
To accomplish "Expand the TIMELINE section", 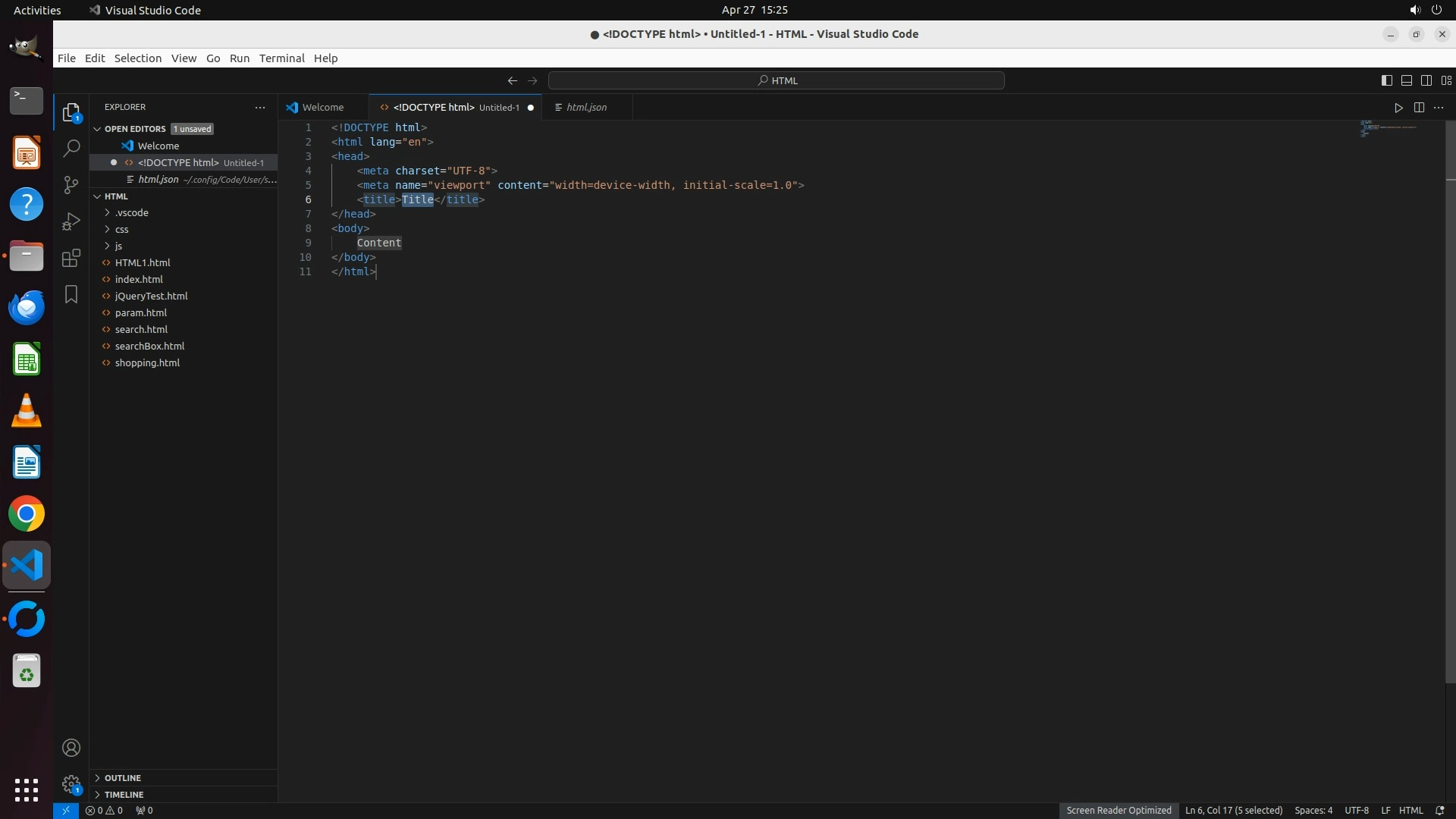I will (124, 795).
